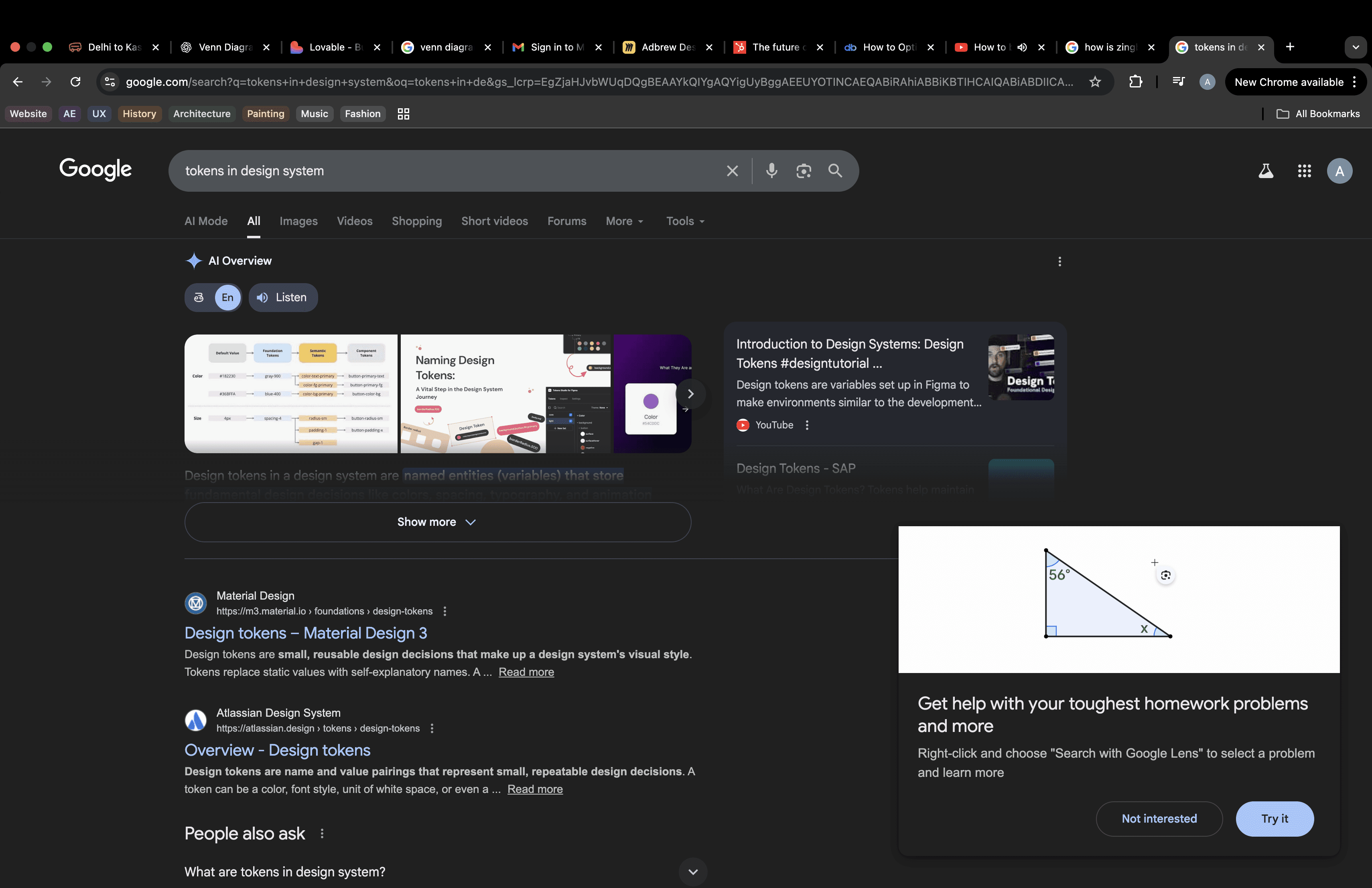Click the Search Labs flask icon

[1265, 170]
